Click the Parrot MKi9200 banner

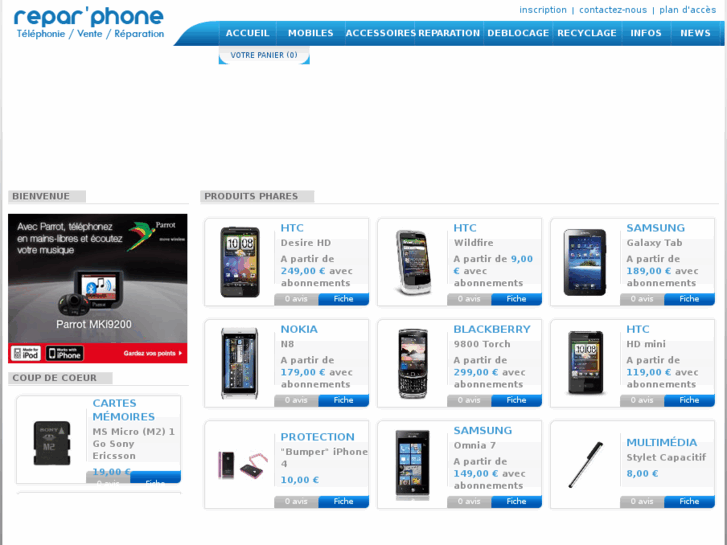(x=98, y=288)
